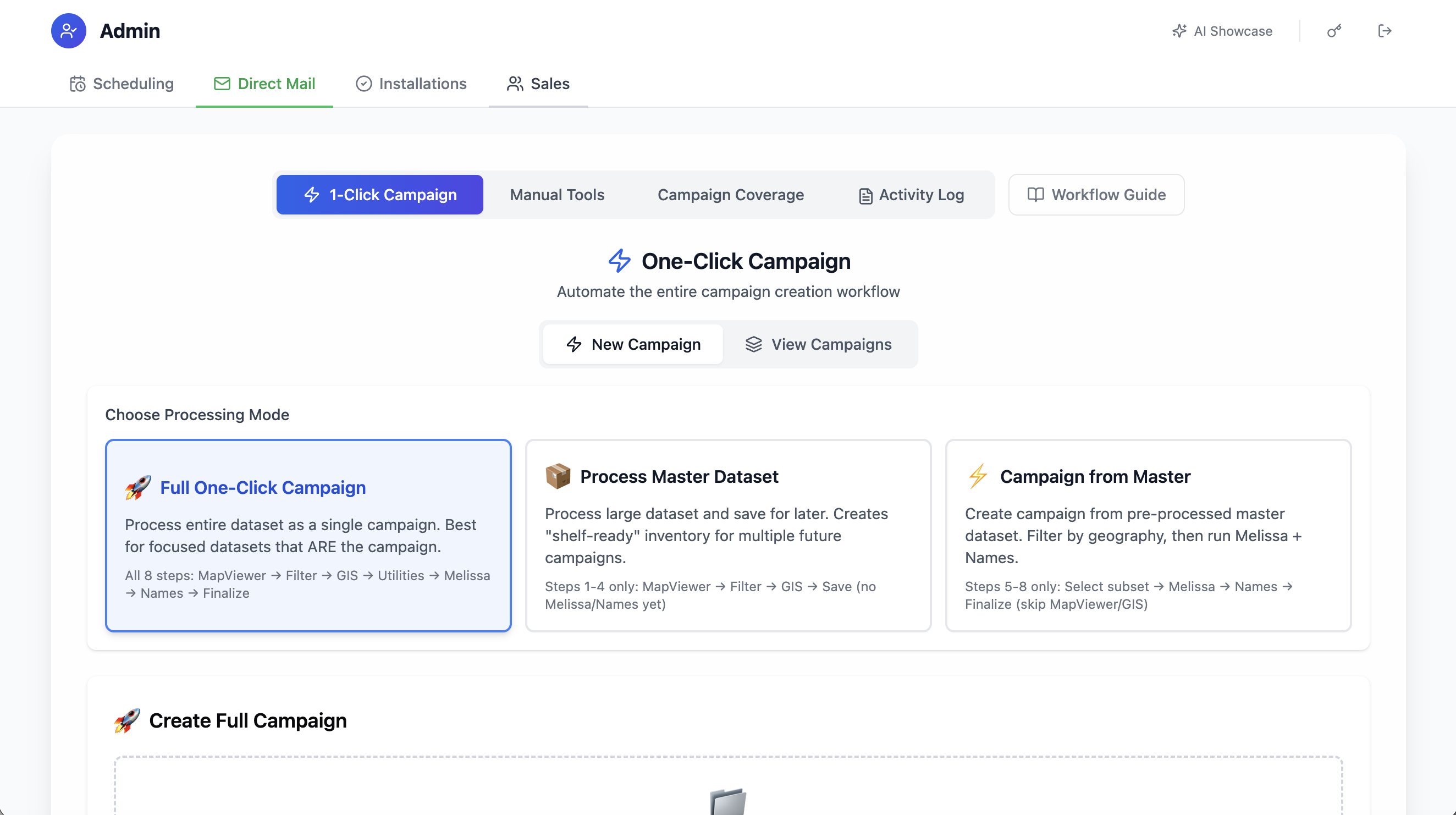Viewport: 1456px width, 815px height.
Task: Click the file upload drop zone
Action: [x=728, y=786]
